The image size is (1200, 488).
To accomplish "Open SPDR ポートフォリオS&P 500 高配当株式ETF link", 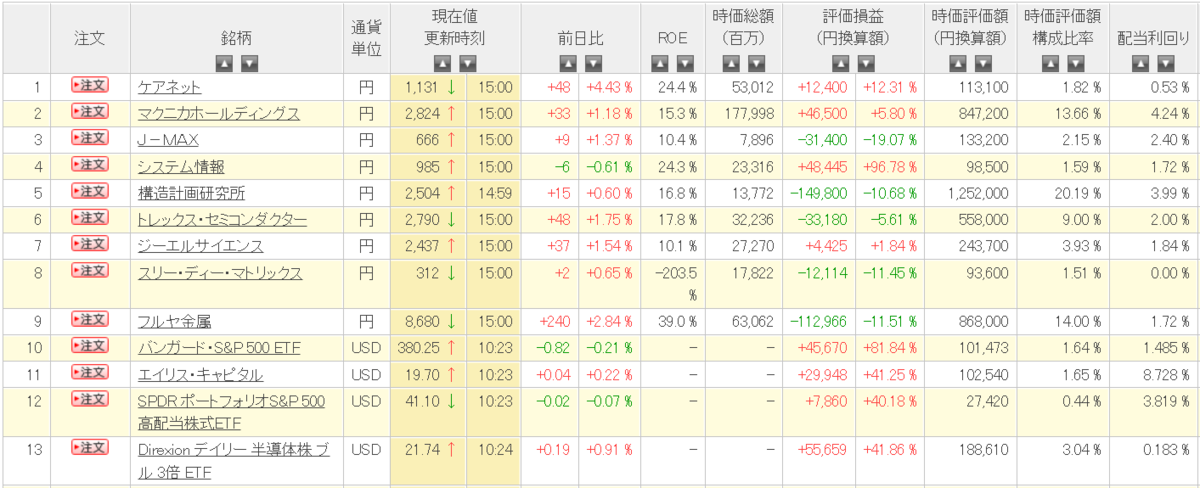I will [232, 411].
